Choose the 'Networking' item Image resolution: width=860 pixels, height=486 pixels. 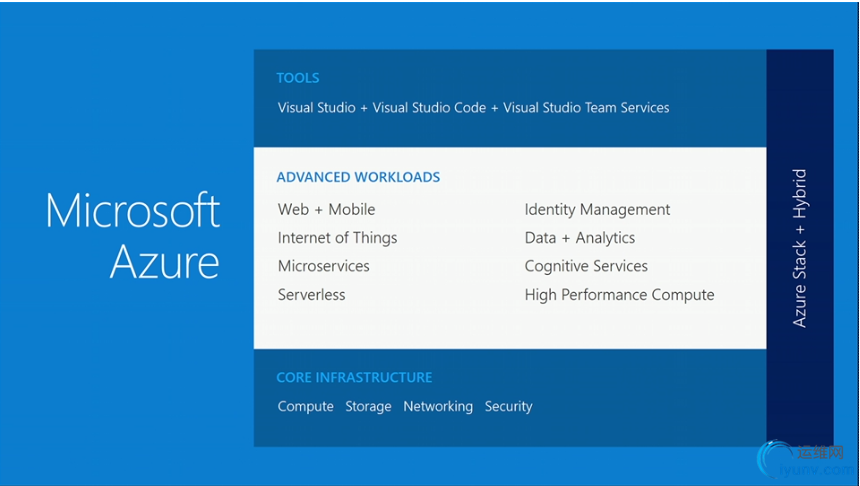tap(438, 406)
